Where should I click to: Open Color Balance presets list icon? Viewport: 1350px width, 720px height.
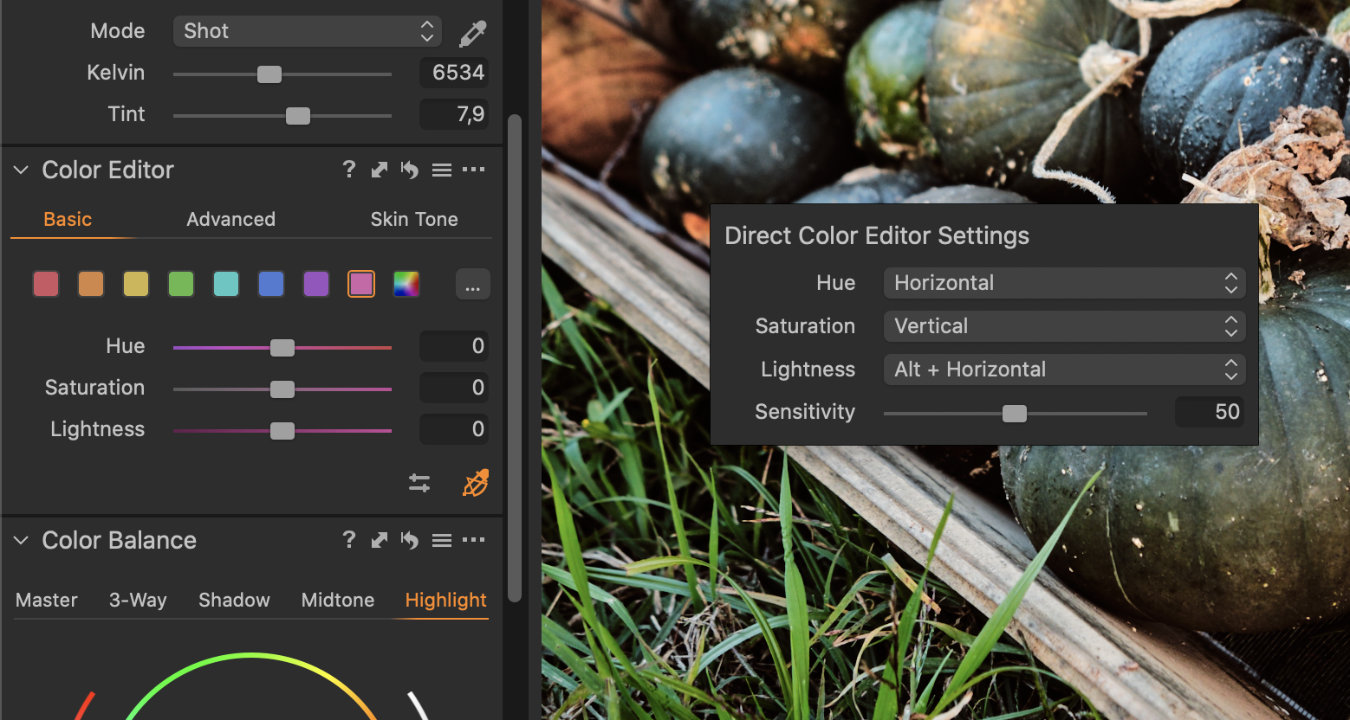[x=442, y=541]
